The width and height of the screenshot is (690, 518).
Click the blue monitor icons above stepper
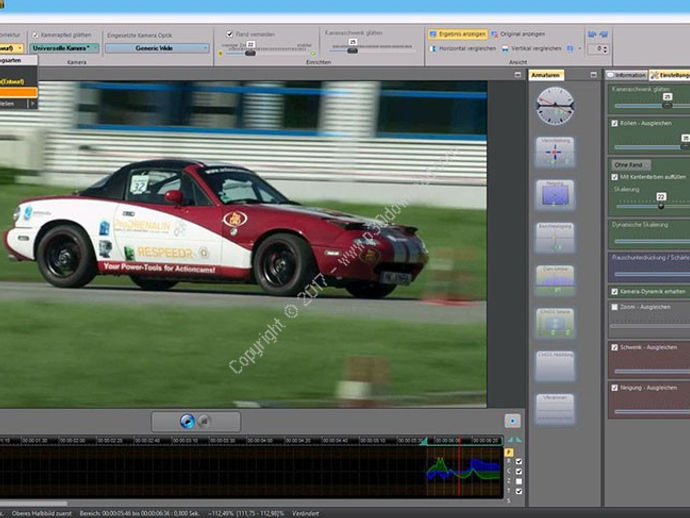coord(598,34)
